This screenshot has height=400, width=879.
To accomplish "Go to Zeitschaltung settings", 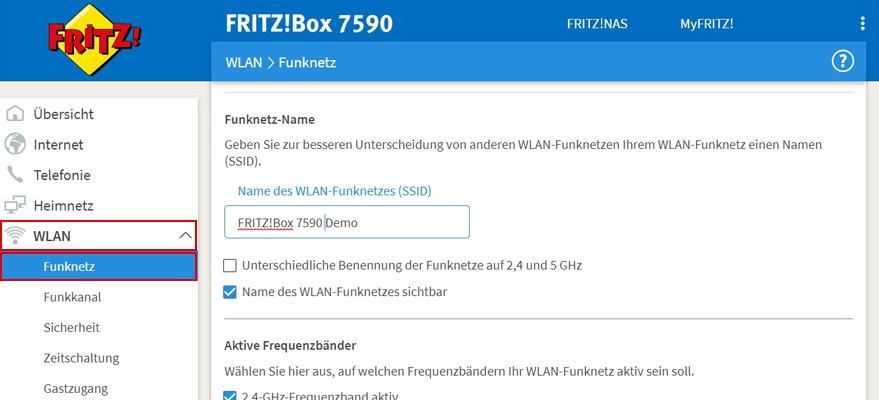I will [81, 358].
